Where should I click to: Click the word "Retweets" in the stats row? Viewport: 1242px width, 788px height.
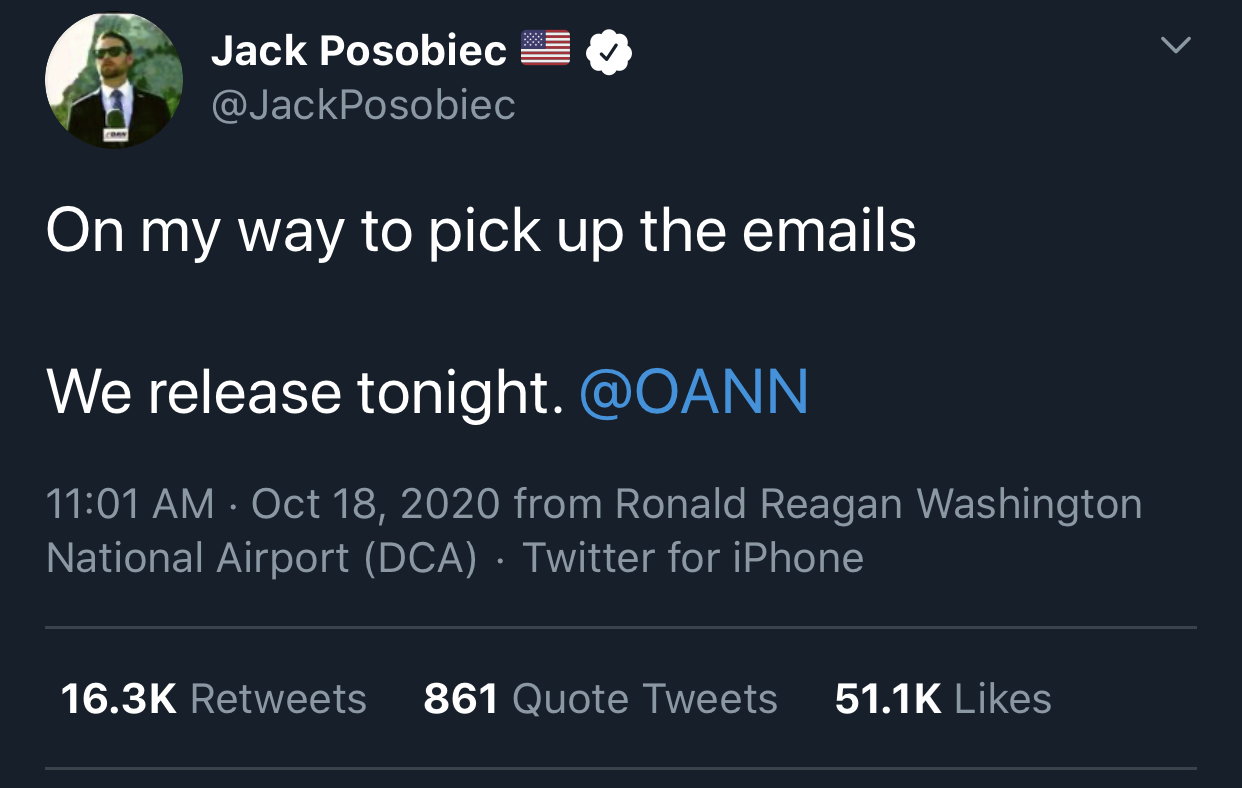[278, 699]
